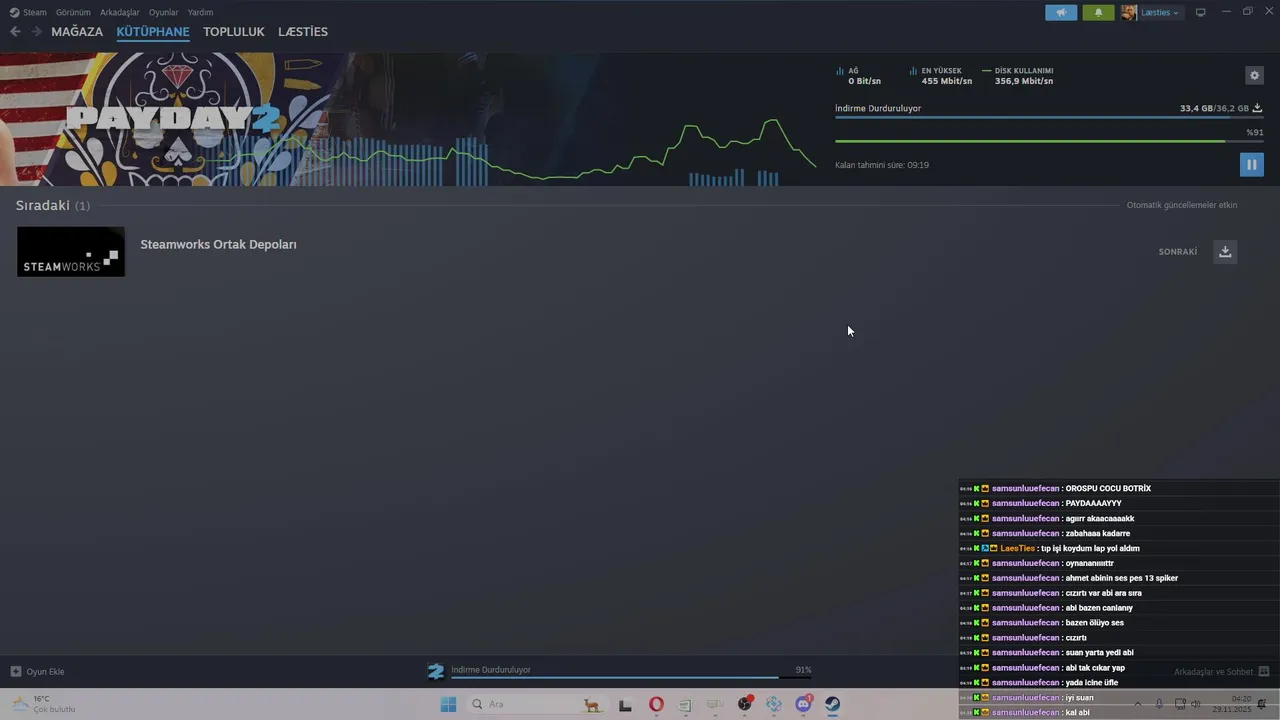Open the weather widget showing 16°C
The width and height of the screenshot is (1280, 720).
point(43,704)
